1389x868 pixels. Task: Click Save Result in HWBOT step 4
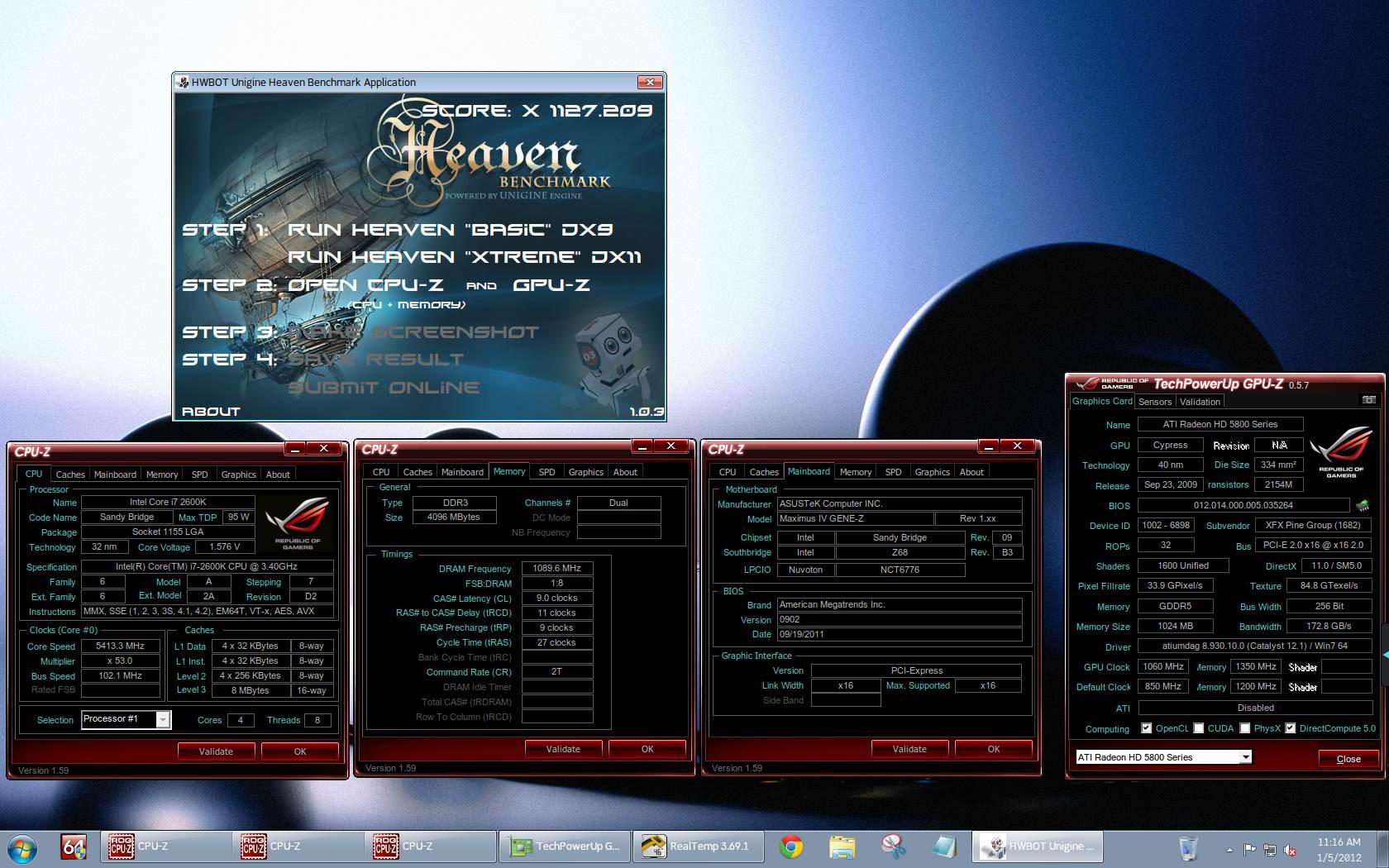tap(376, 360)
